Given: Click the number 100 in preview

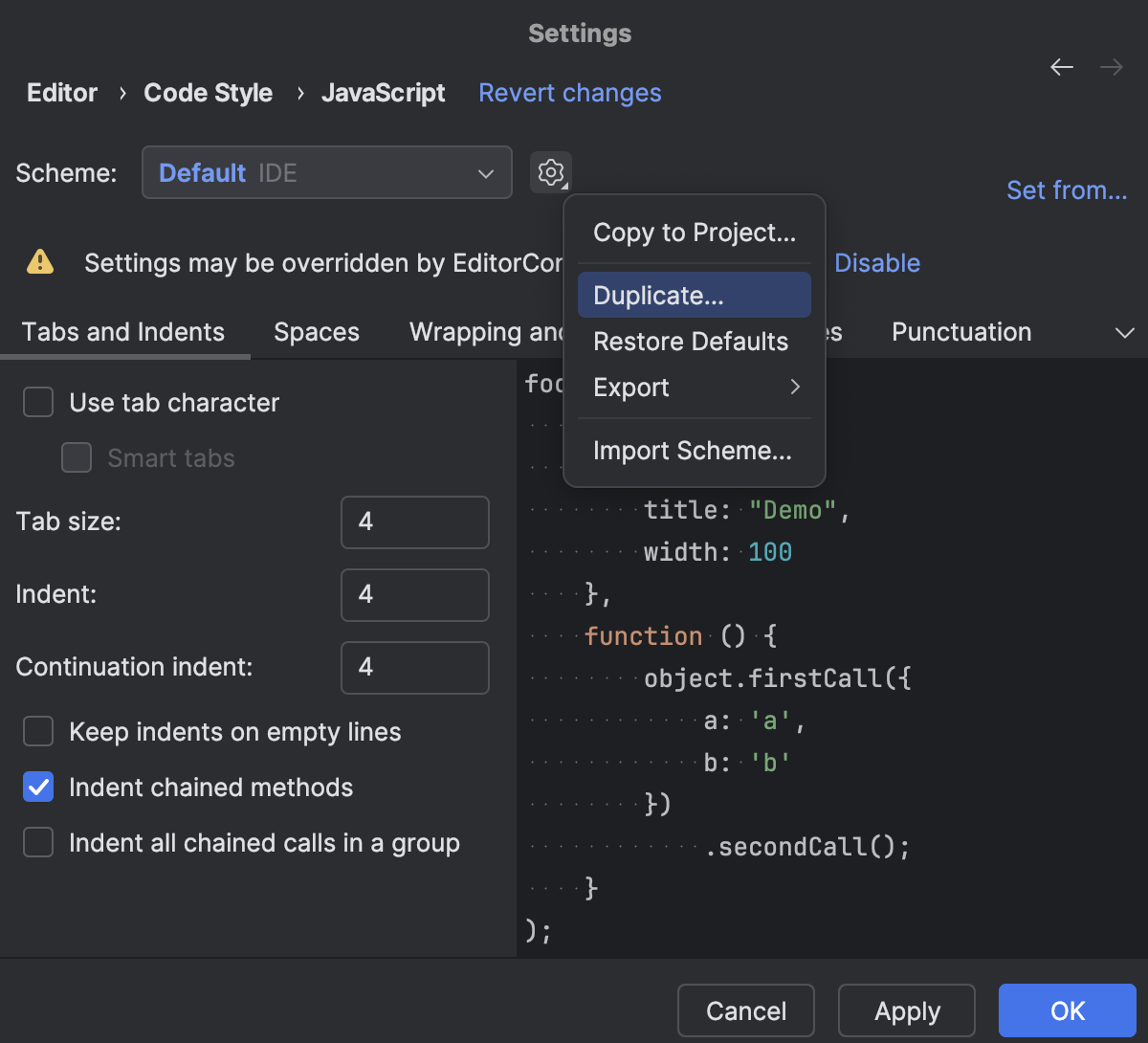Looking at the screenshot, I should pos(770,552).
